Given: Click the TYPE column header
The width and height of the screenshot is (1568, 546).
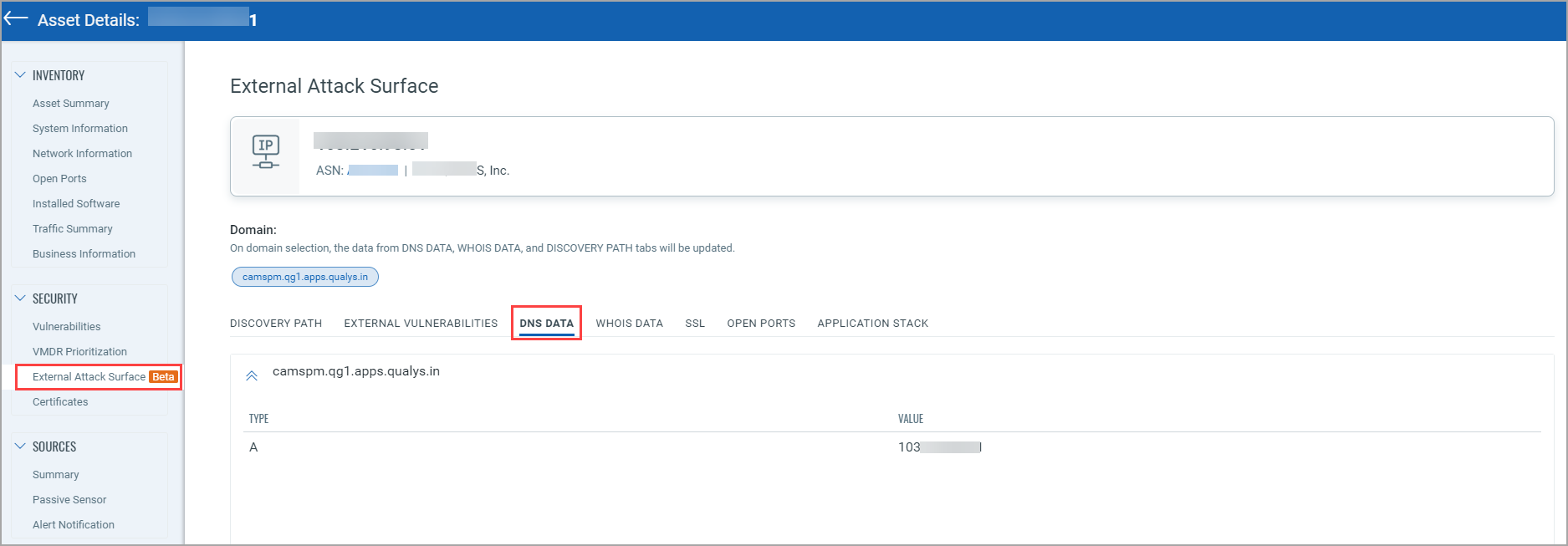Looking at the screenshot, I should click(x=258, y=419).
